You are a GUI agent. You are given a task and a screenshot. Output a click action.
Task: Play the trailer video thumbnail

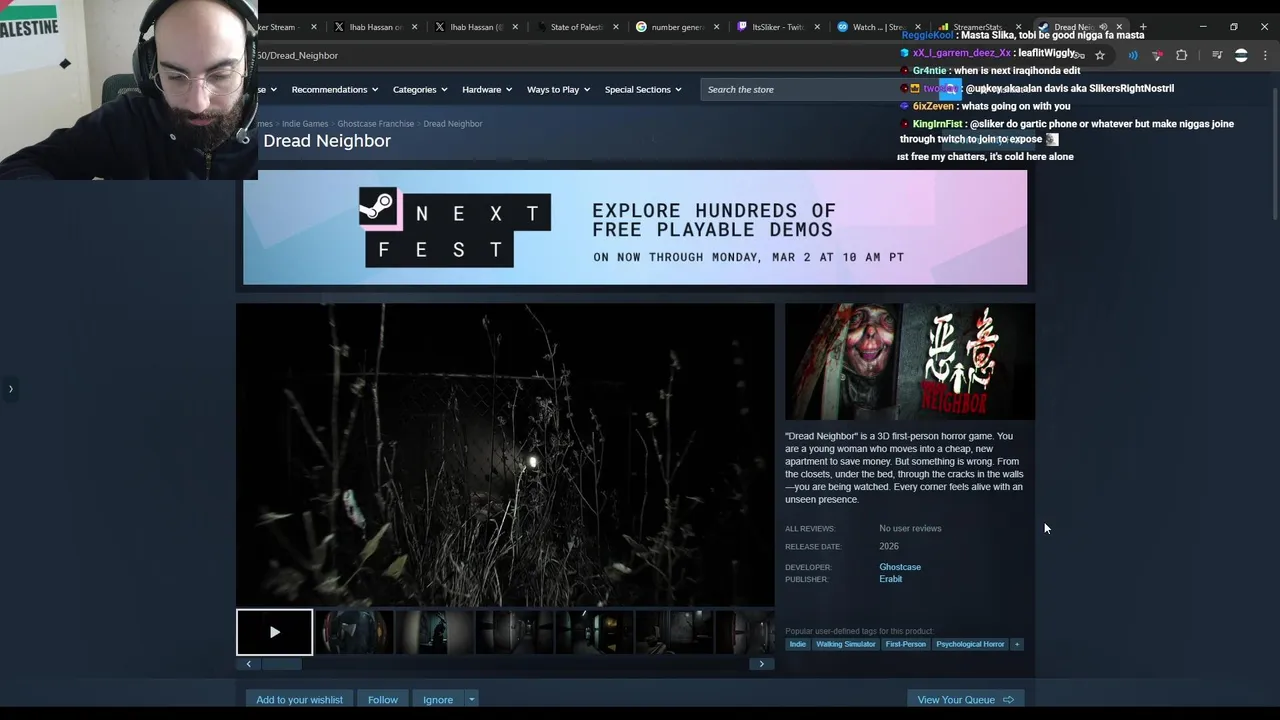pyautogui.click(x=274, y=632)
